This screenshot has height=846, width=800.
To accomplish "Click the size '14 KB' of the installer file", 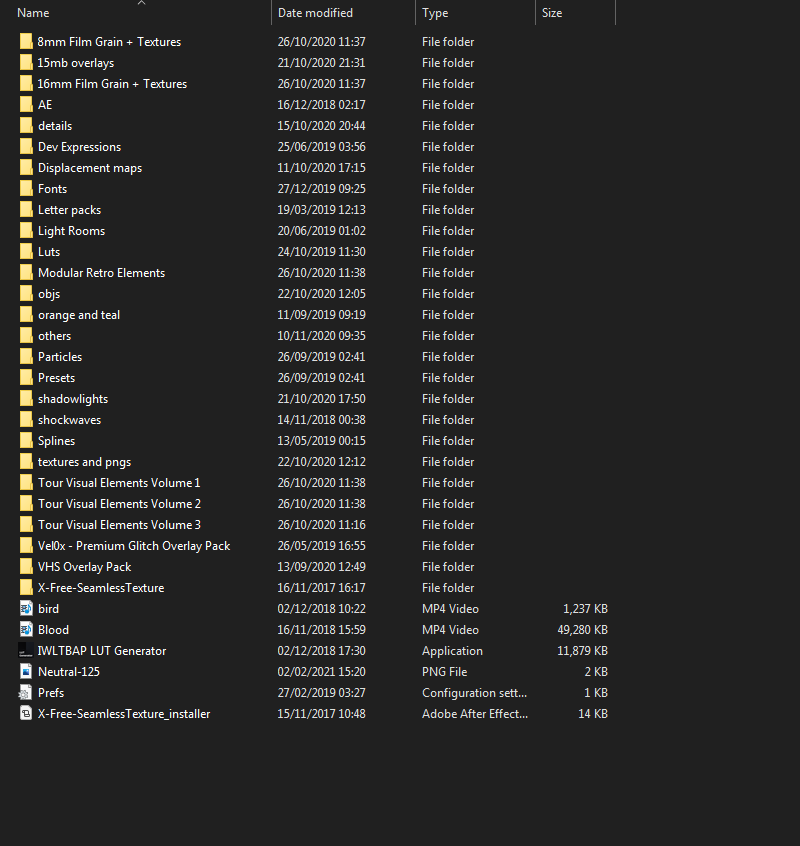I will click(x=593, y=714).
